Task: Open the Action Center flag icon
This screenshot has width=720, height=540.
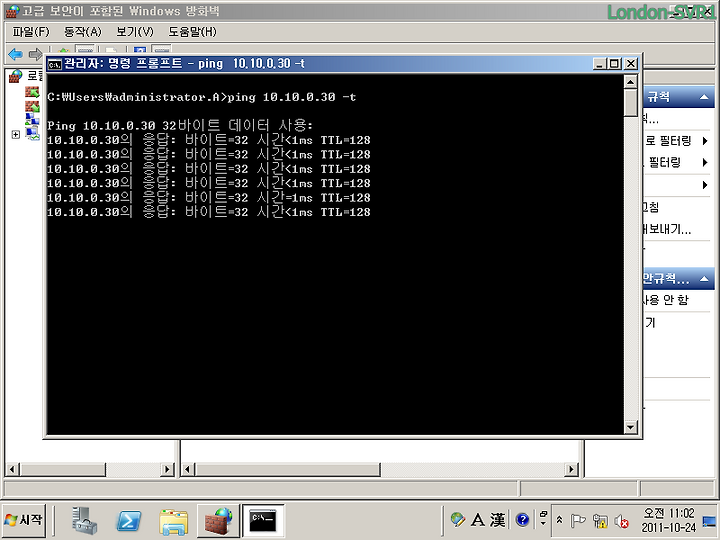Action: click(x=577, y=521)
